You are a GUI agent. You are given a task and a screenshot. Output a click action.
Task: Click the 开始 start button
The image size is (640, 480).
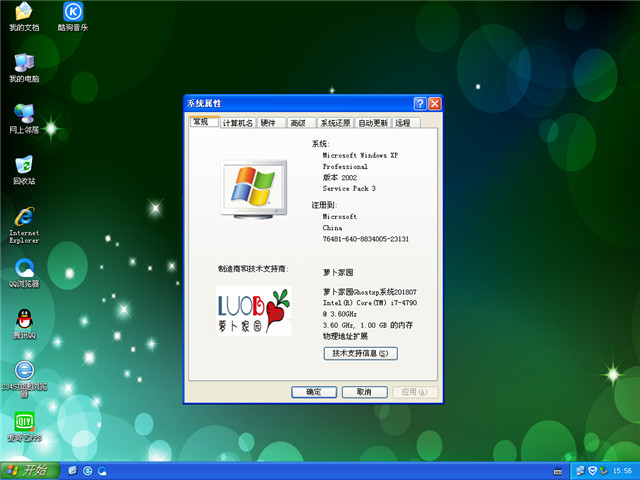coord(29,471)
